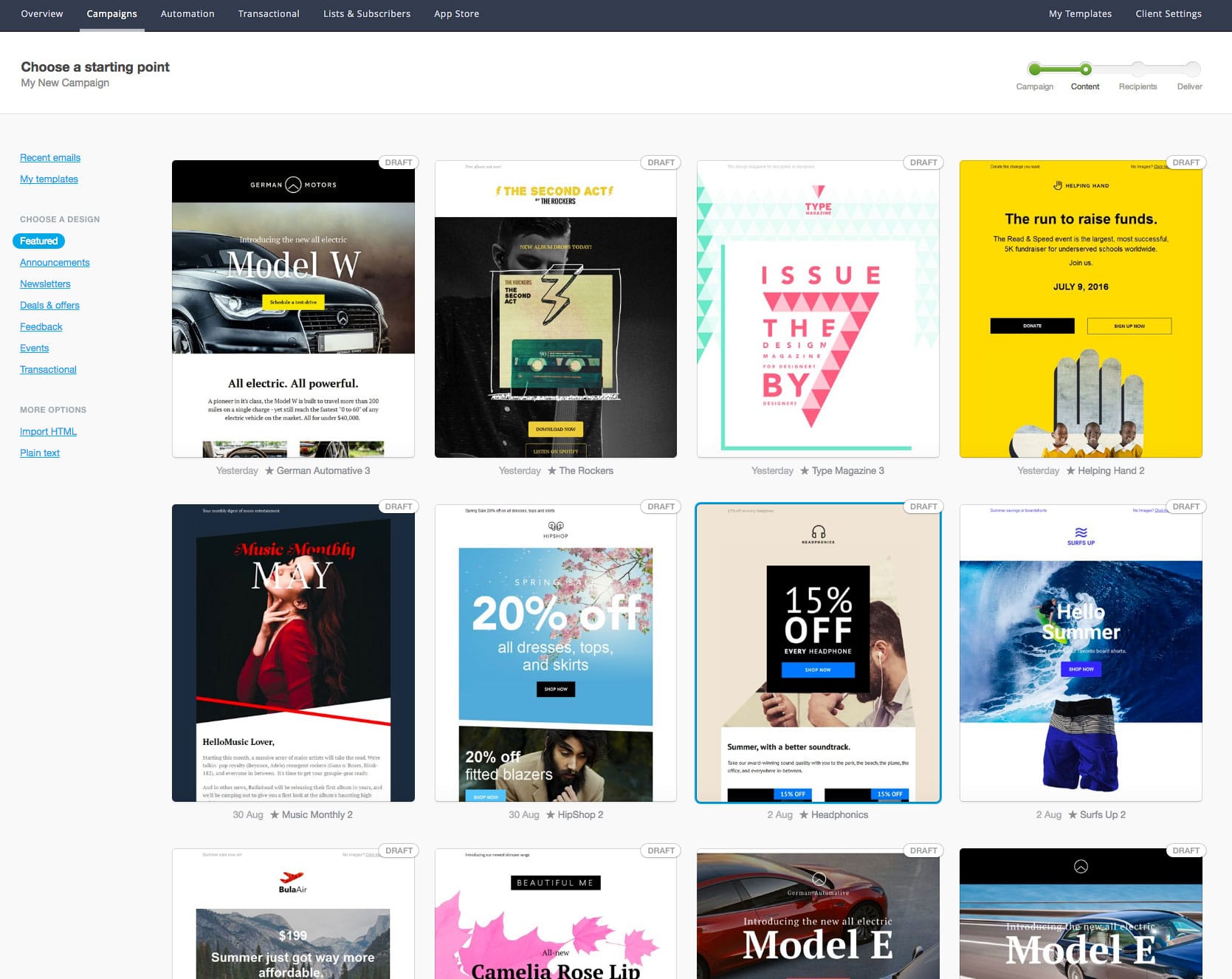Click the 'HipShop 2' caption text
The width and height of the screenshot is (1232, 979).
point(581,814)
